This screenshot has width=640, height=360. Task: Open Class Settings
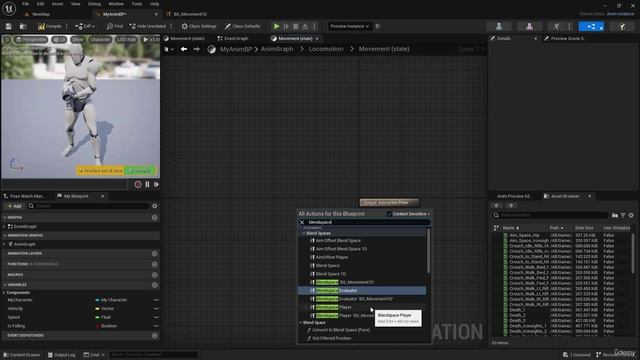tap(199, 26)
